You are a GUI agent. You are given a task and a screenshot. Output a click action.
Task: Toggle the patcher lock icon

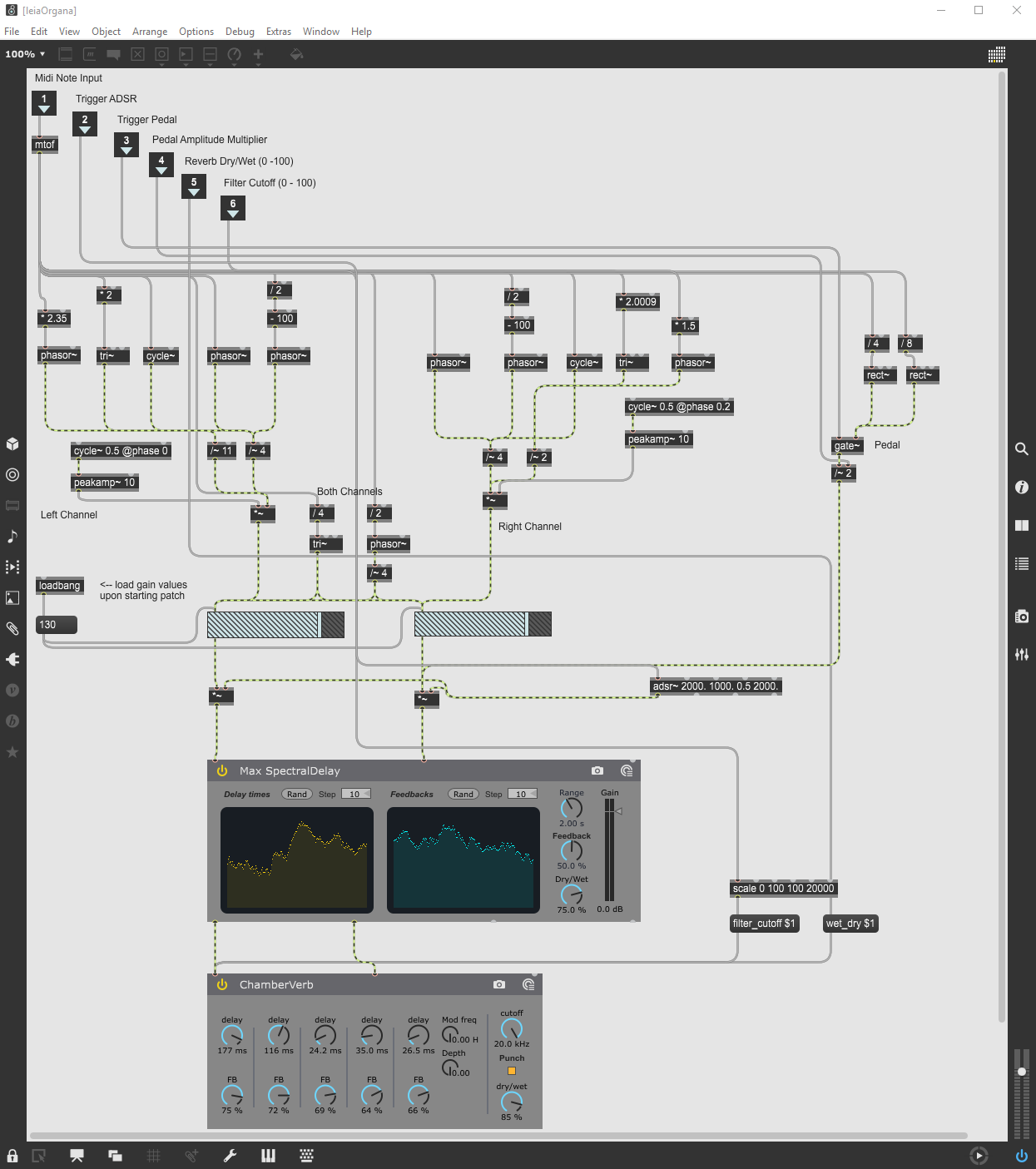coord(12,1156)
